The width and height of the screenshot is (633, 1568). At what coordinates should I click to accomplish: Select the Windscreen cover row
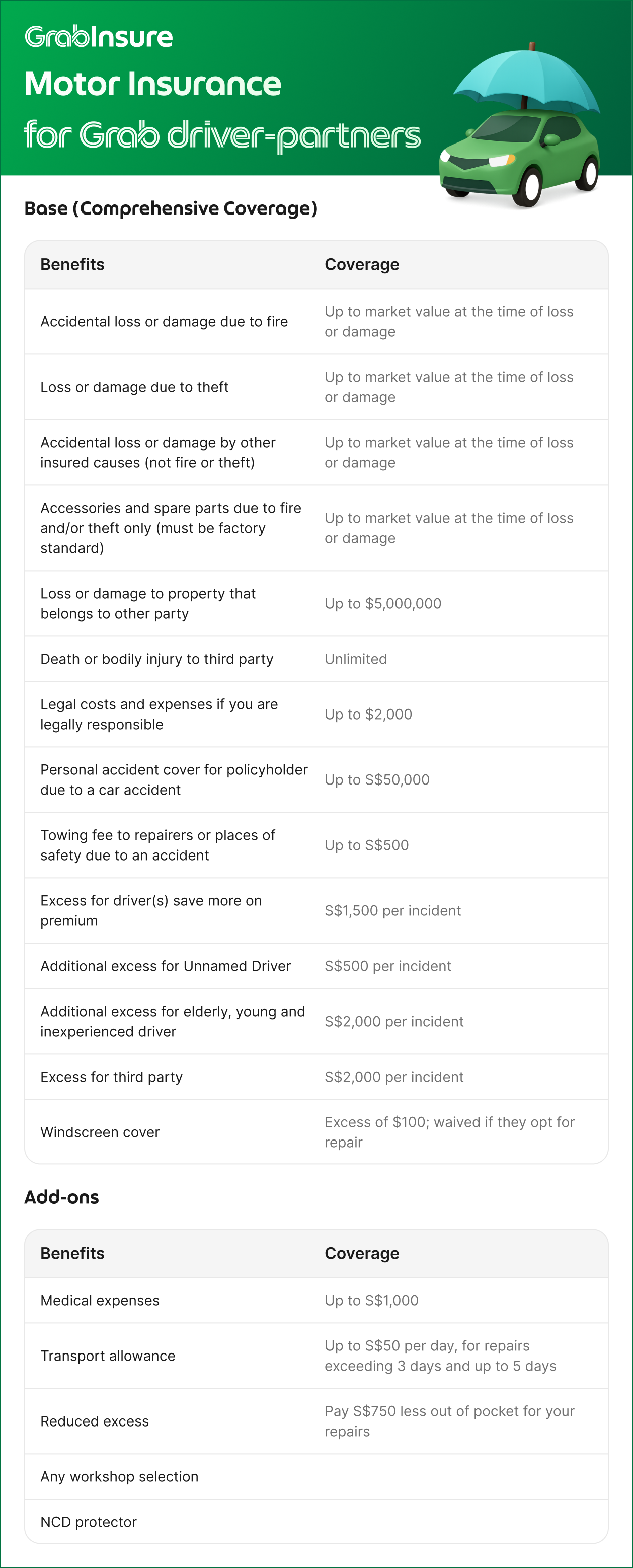click(316, 1132)
